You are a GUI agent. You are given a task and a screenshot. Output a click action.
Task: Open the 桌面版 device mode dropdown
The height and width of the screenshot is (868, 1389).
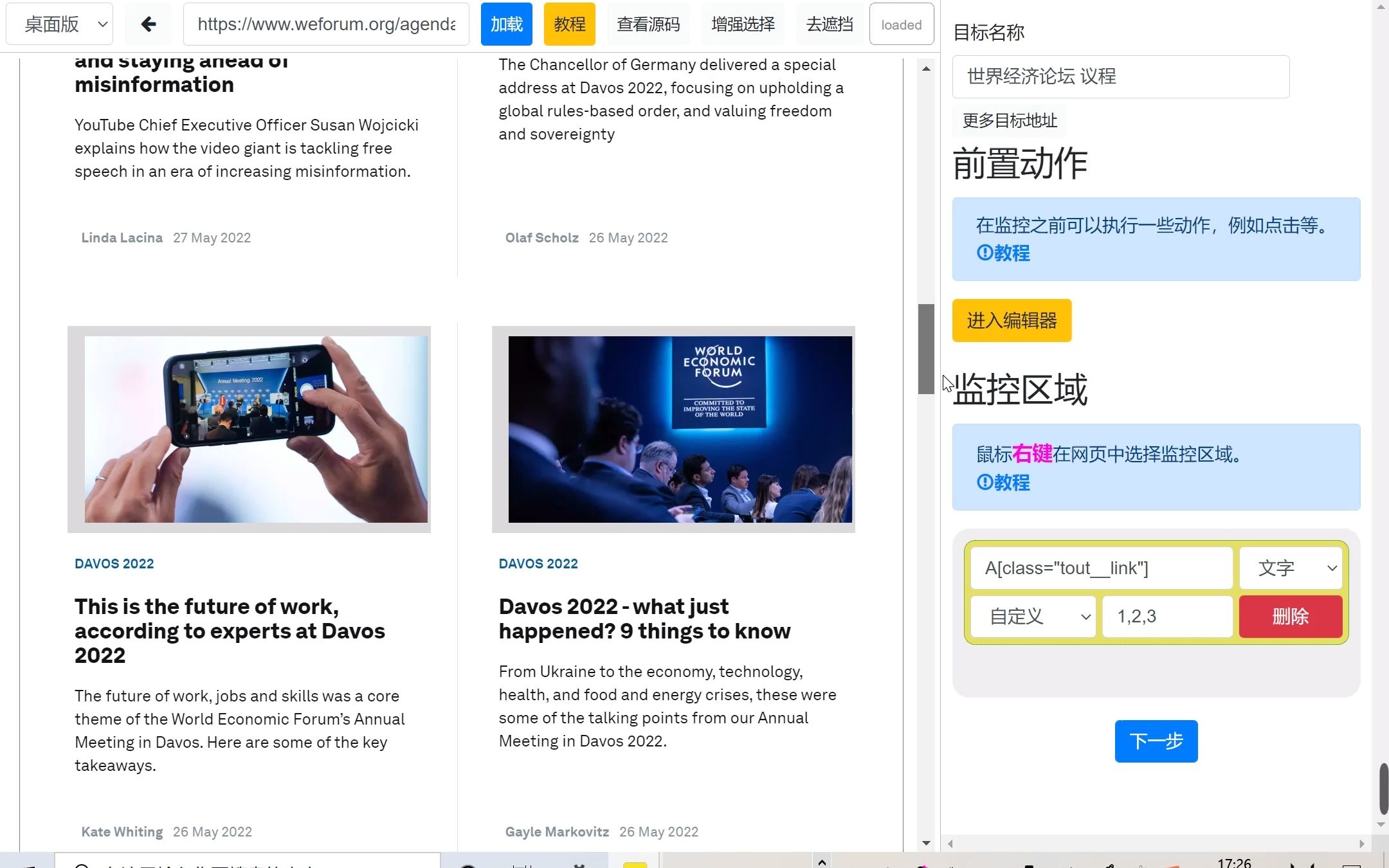60,24
